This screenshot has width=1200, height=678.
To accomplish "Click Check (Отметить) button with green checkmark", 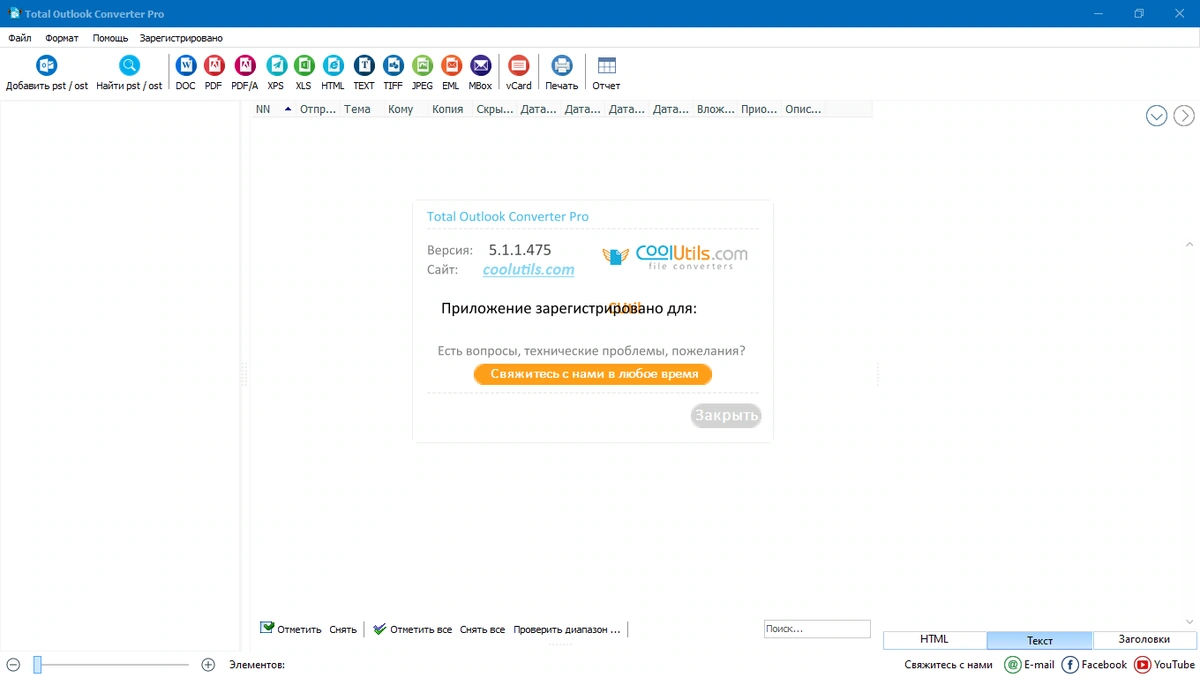I will pos(291,629).
